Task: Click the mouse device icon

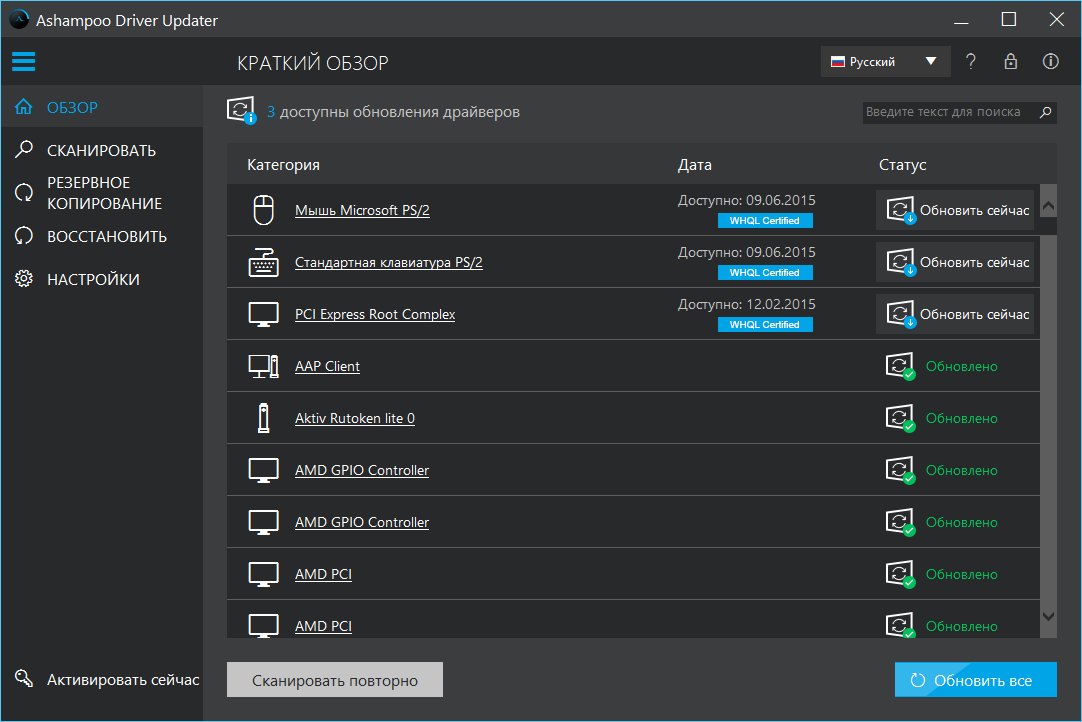Action: click(x=264, y=210)
